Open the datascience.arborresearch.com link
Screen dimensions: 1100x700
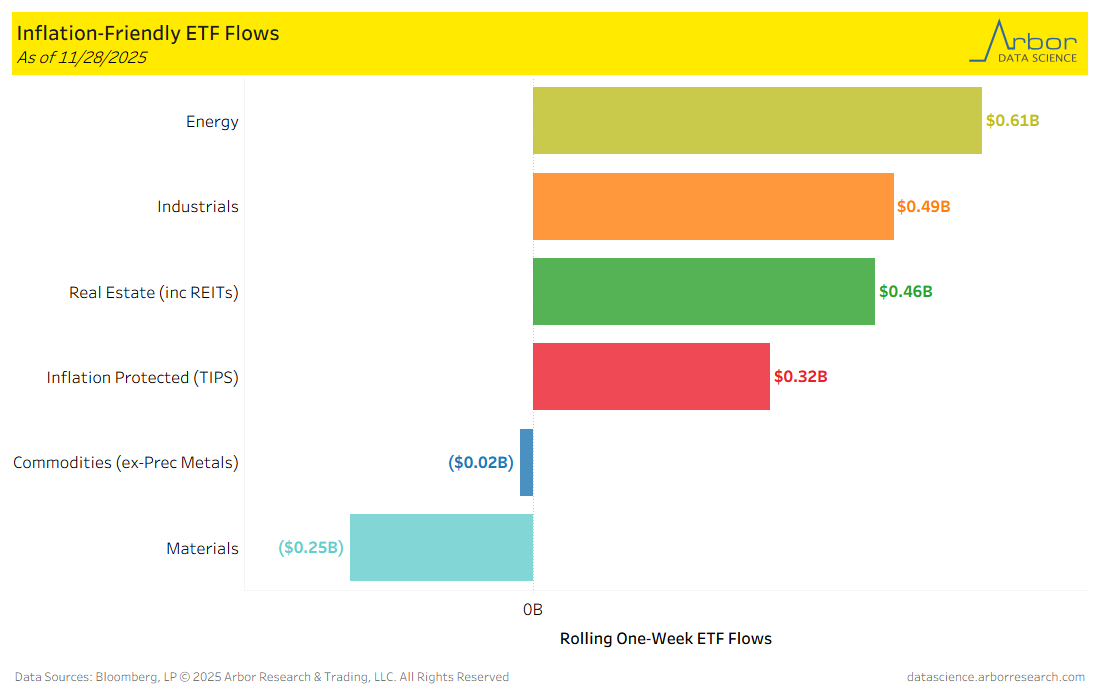pos(995,677)
